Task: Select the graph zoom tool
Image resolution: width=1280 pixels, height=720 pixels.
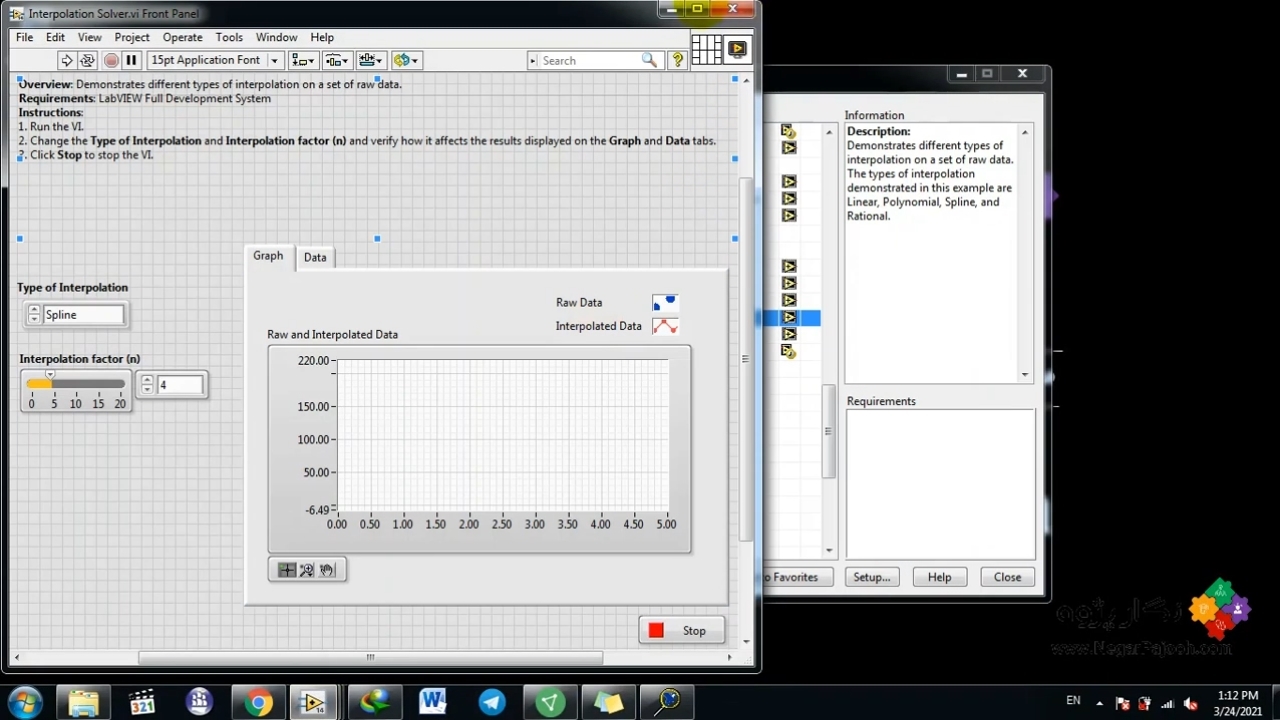Action: click(x=307, y=570)
